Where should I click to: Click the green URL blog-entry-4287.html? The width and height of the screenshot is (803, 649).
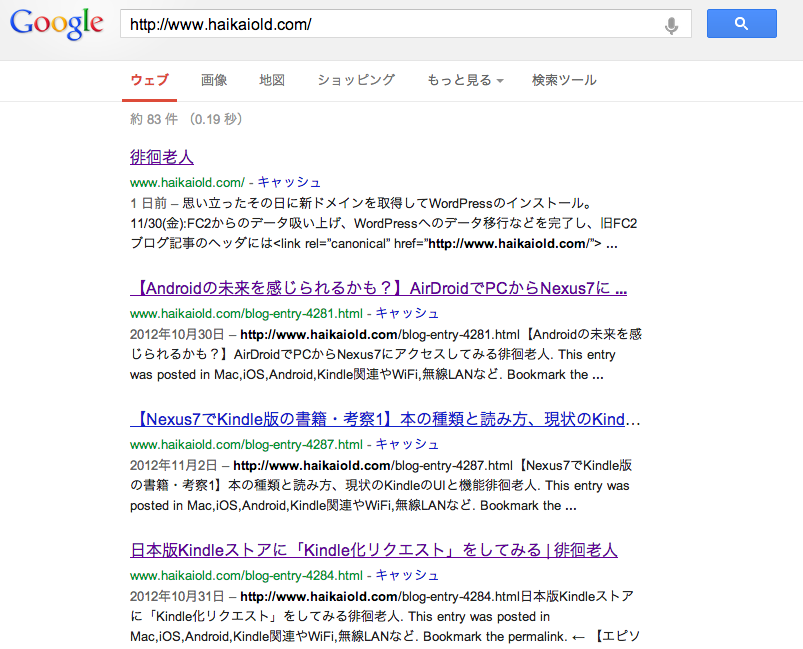tap(246, 445)
